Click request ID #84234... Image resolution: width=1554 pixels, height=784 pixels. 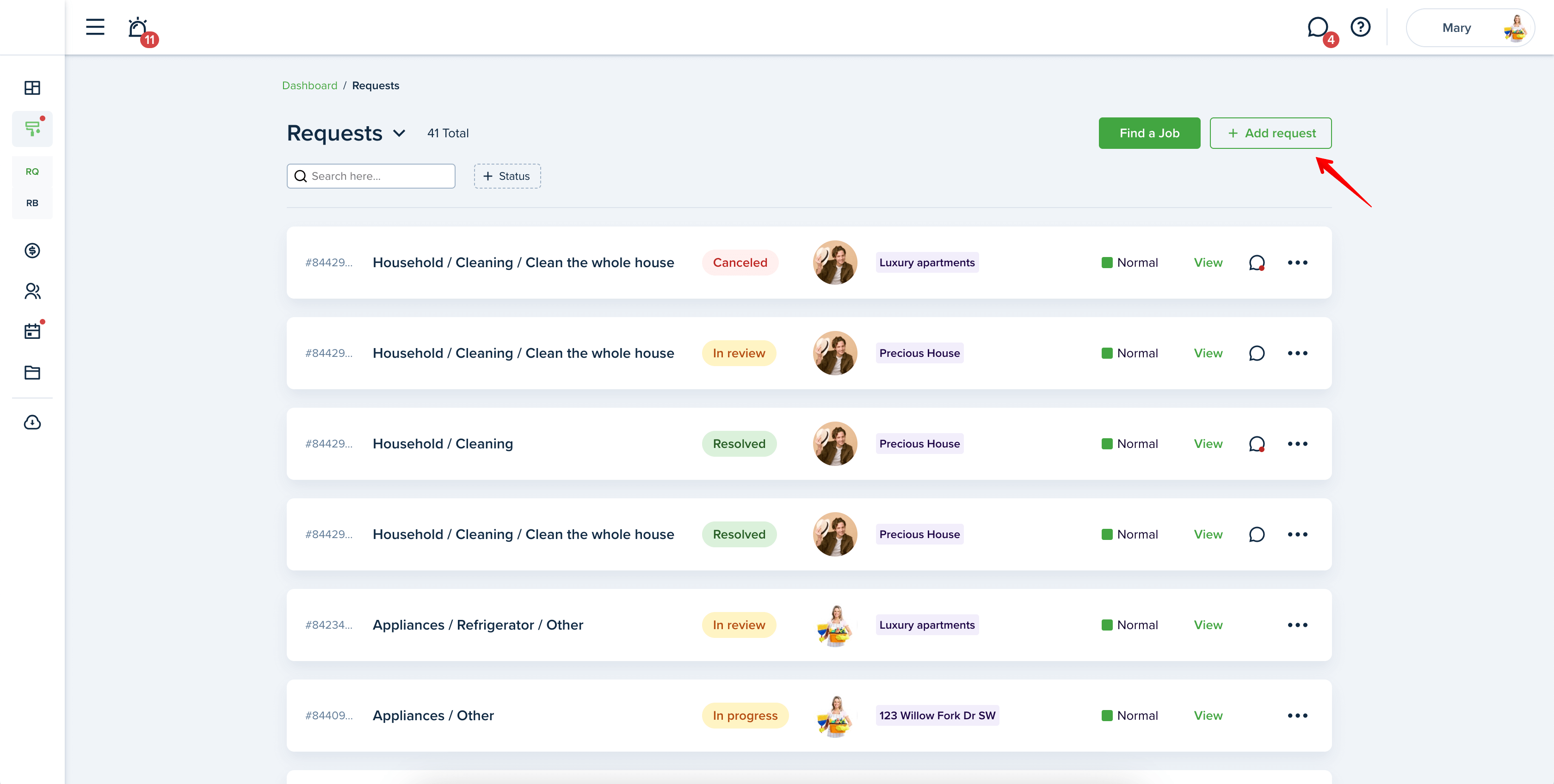329,625
